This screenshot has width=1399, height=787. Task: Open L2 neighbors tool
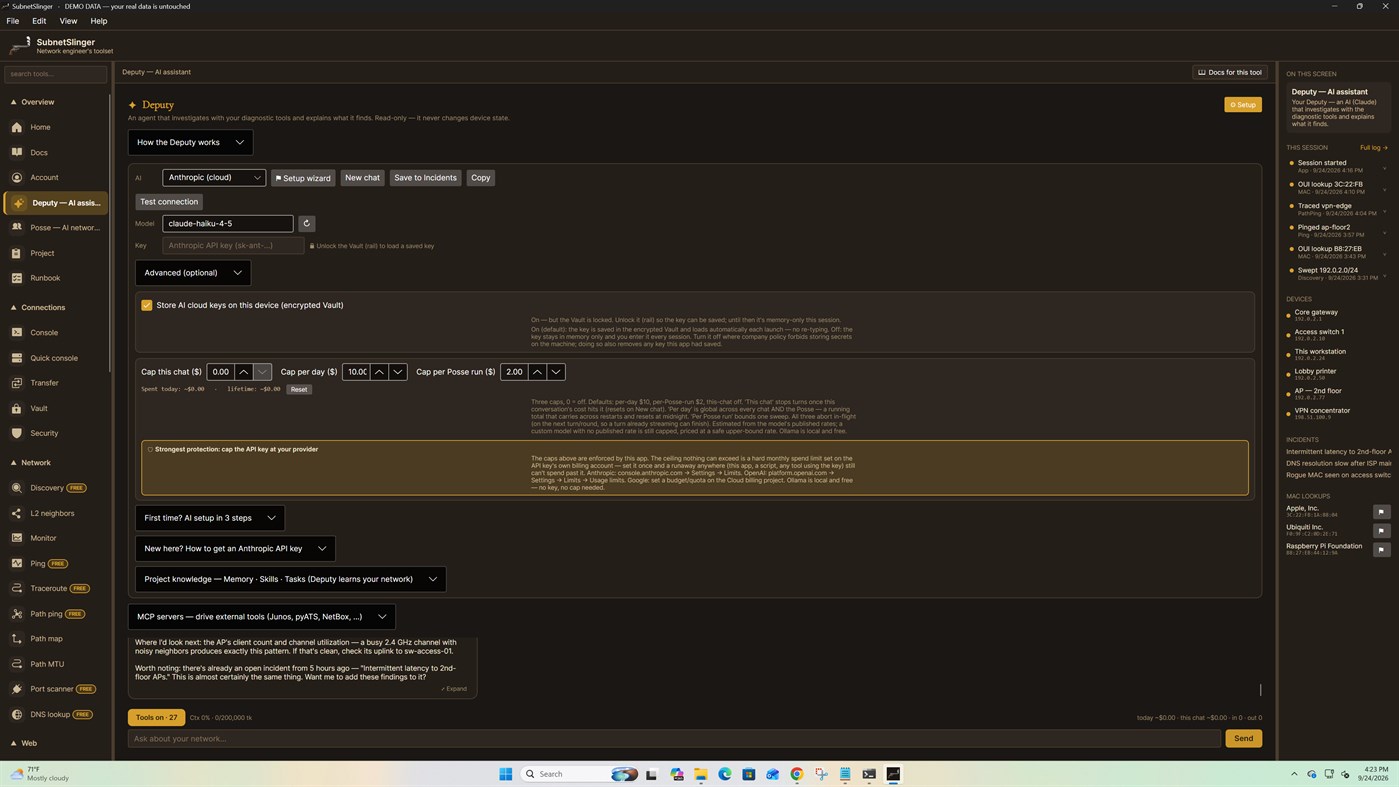click(55, 513)
